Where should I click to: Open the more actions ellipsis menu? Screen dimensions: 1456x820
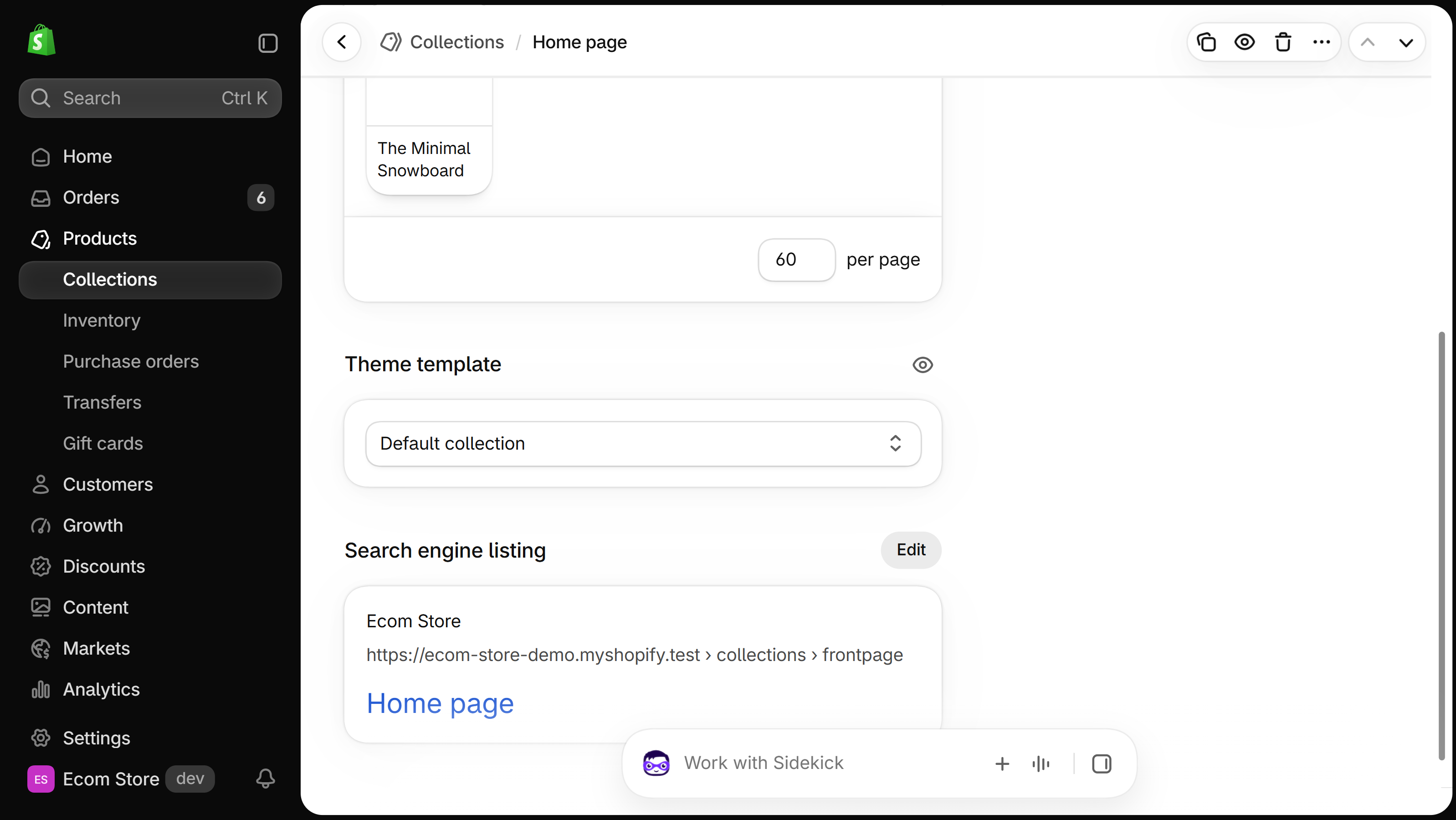[1322, 42]
